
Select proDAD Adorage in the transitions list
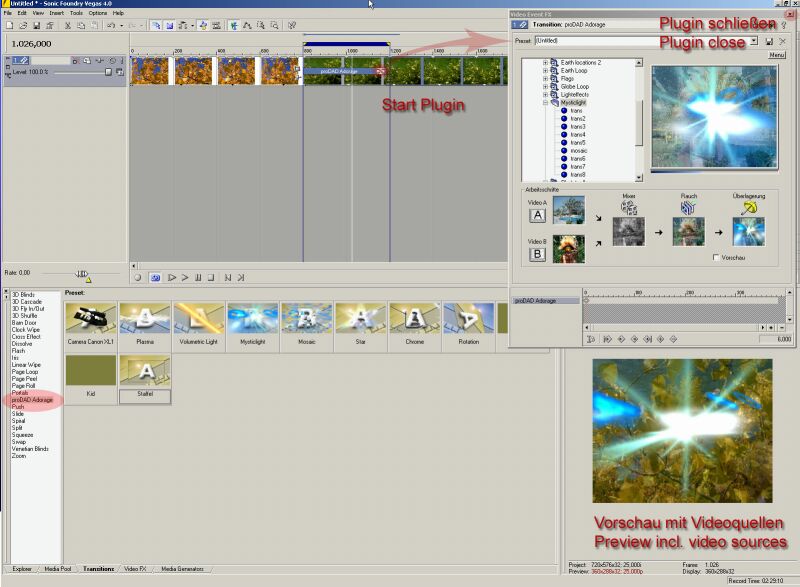(32, 400)
